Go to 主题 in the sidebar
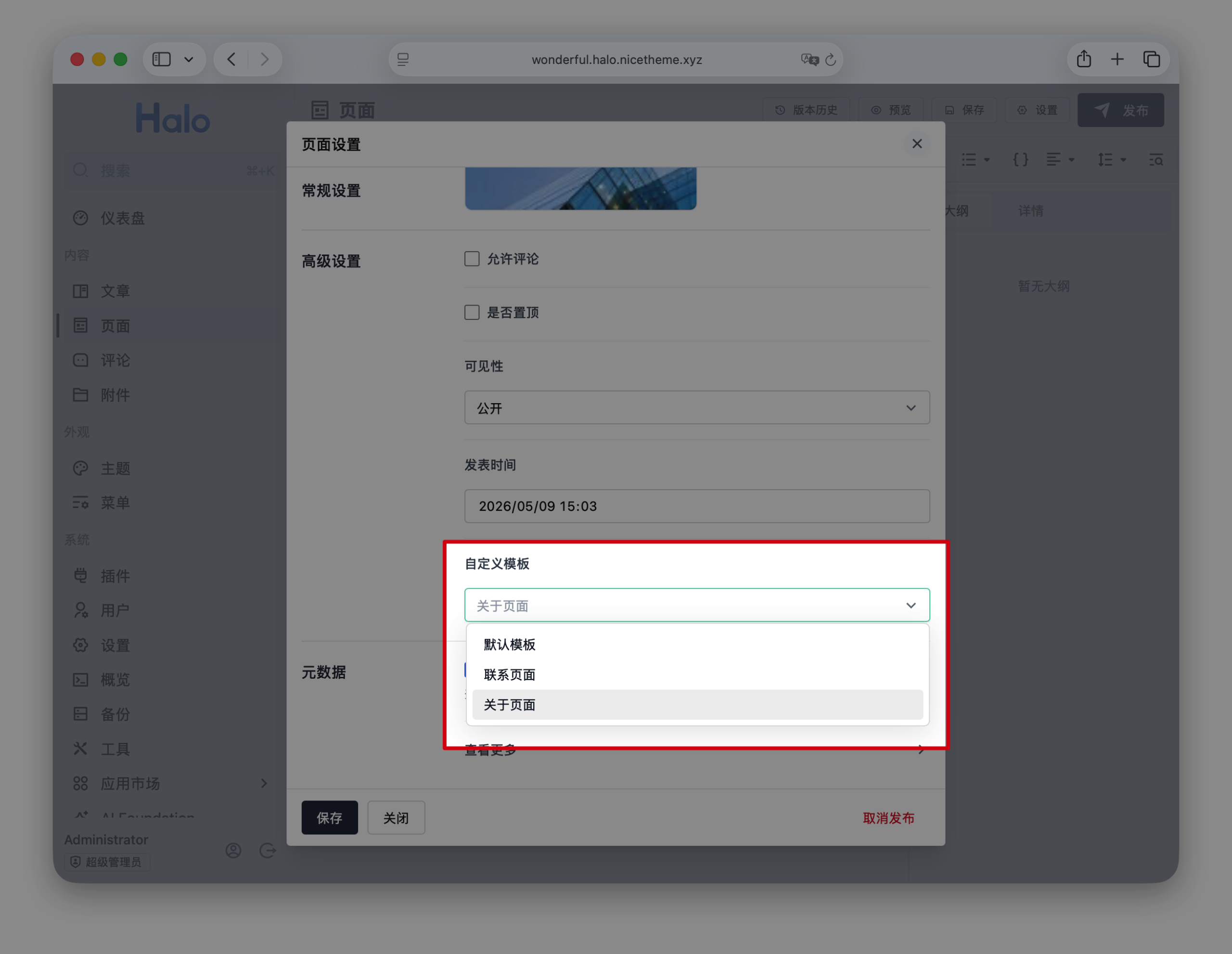1232x954 pixels. (173, 468)
